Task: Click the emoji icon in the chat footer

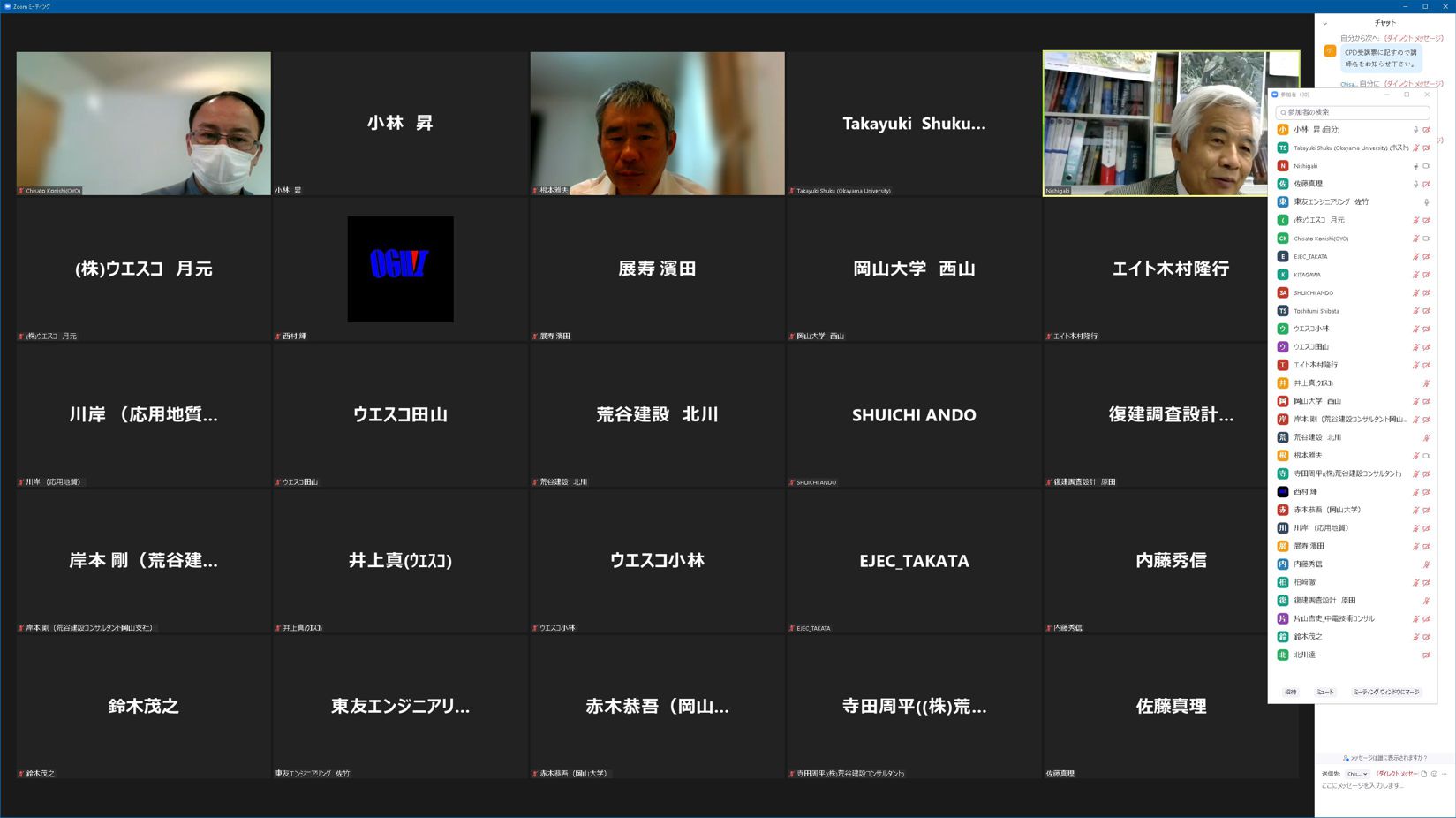Action: coord(1434,774)
